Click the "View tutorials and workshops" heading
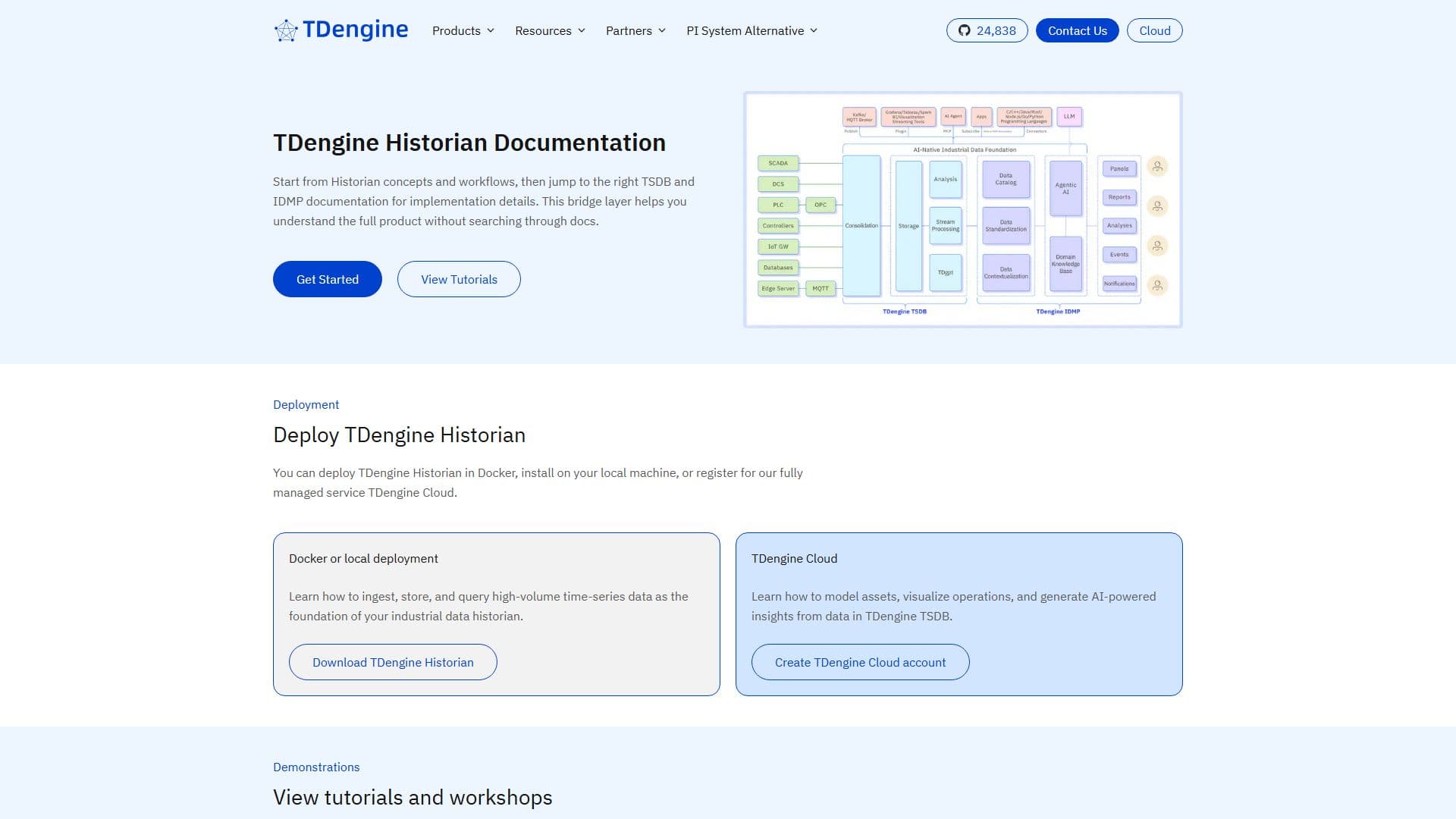Viewport: 1456px width, 819px height. (x=413, y=797)
